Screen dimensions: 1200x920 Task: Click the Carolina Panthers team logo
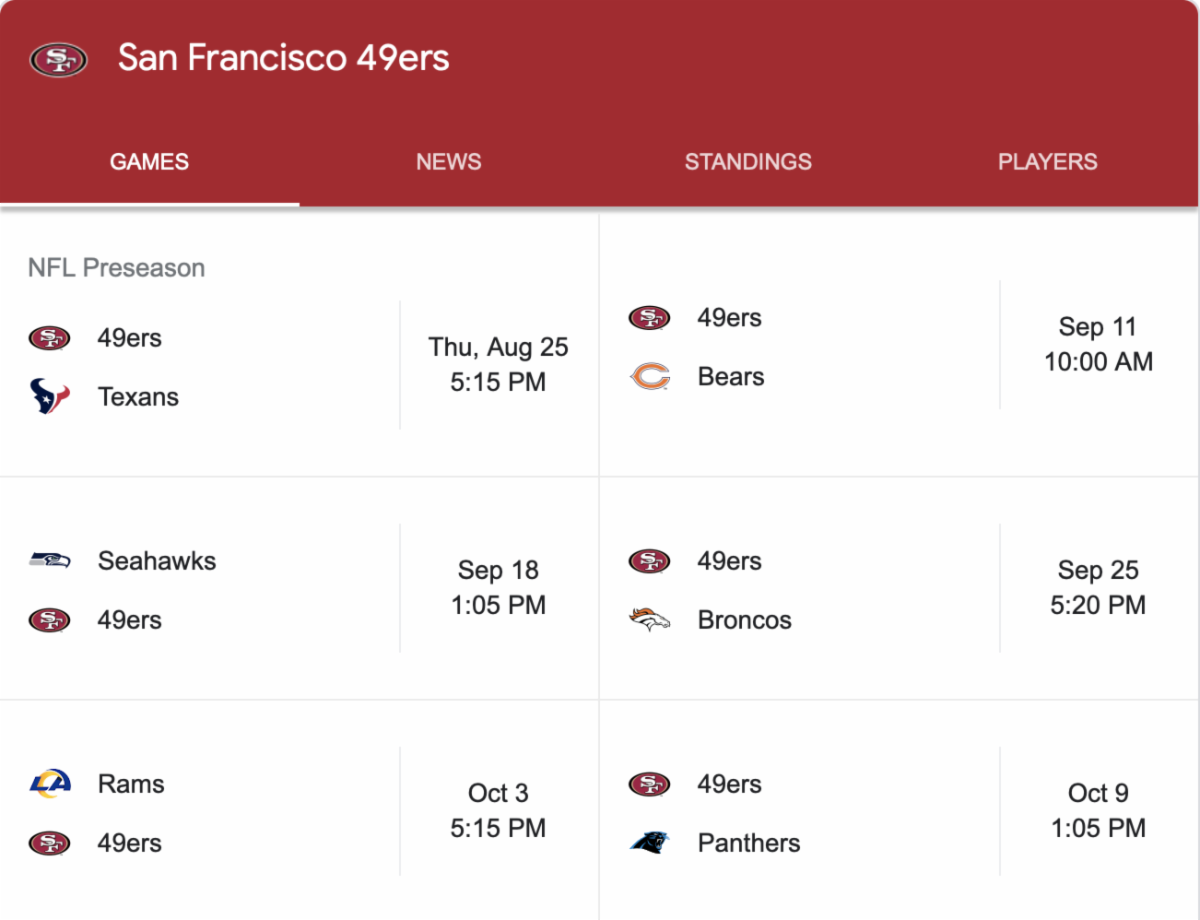click(650, 843)
